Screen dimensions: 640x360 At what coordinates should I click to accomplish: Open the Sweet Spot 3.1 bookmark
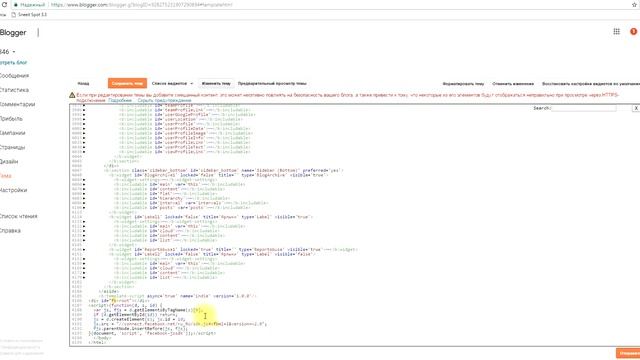click(x=29, y=14)
